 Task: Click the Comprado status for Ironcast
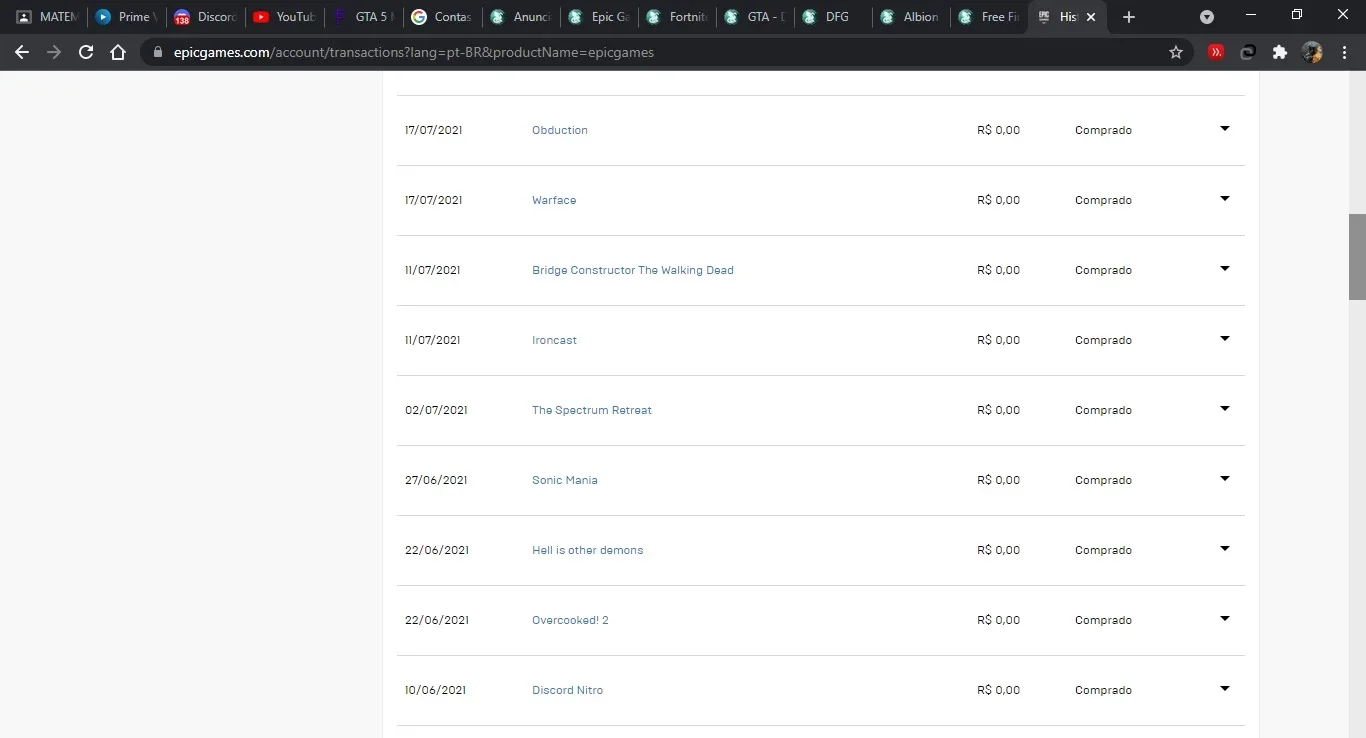[x=1103, y=340]
